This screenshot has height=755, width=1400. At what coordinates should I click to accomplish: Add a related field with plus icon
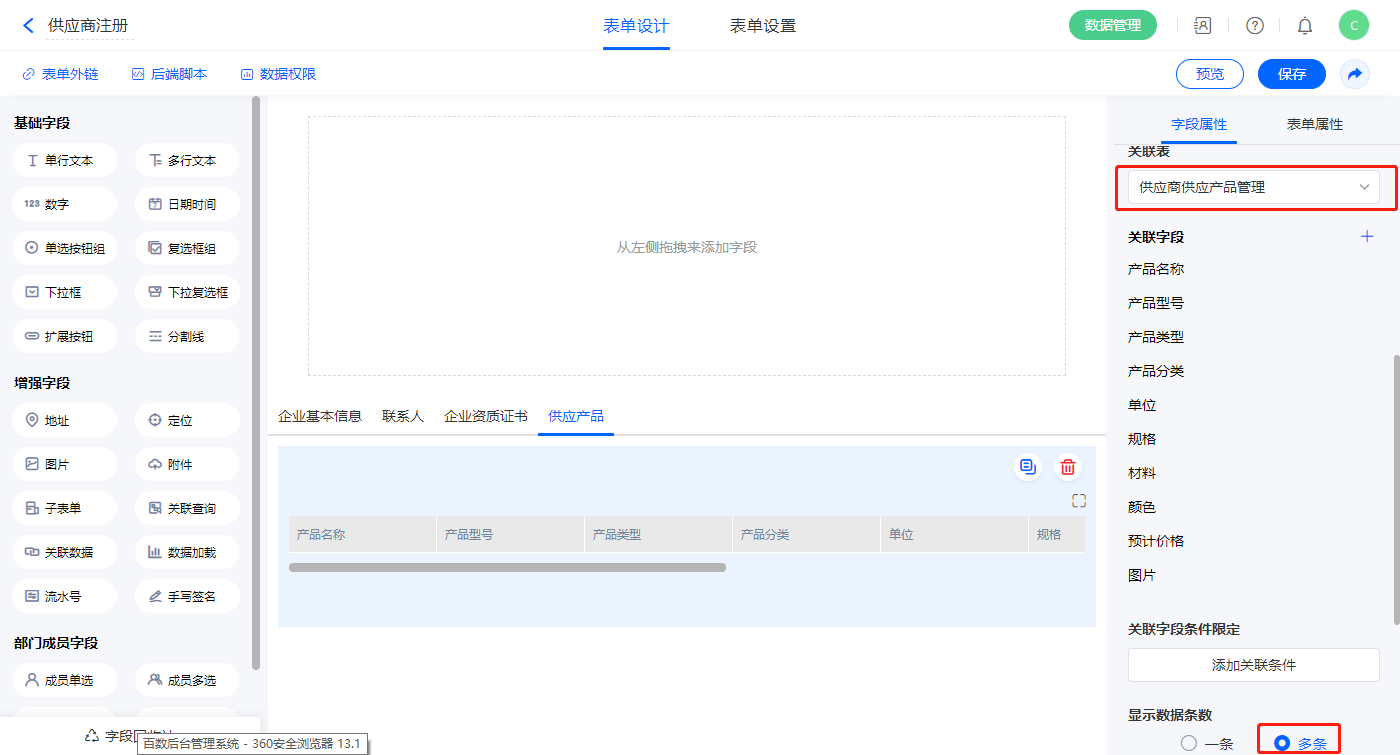pyautogui.click(x=1367, y=237)
